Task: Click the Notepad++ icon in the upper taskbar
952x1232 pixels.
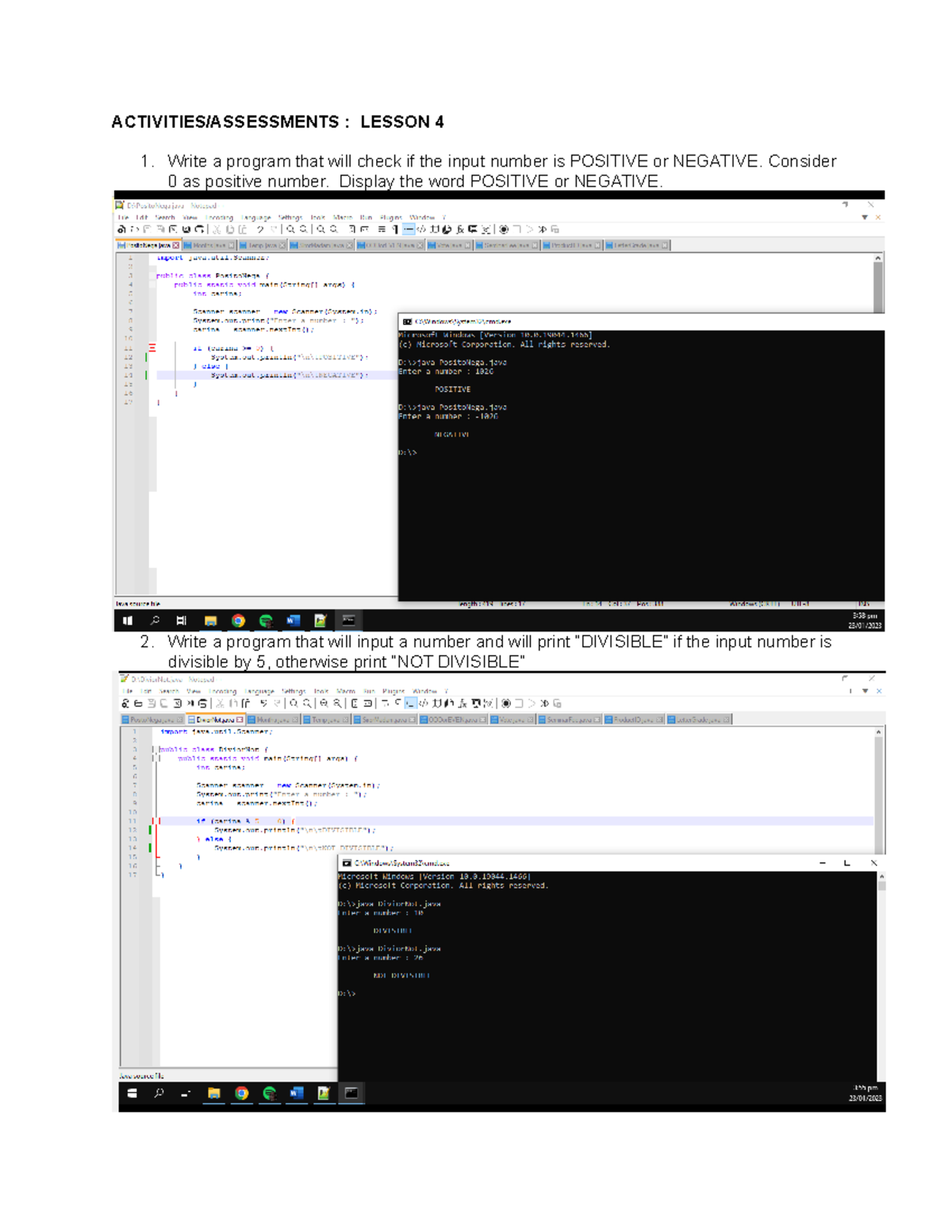Action: (x=321, y=620)
